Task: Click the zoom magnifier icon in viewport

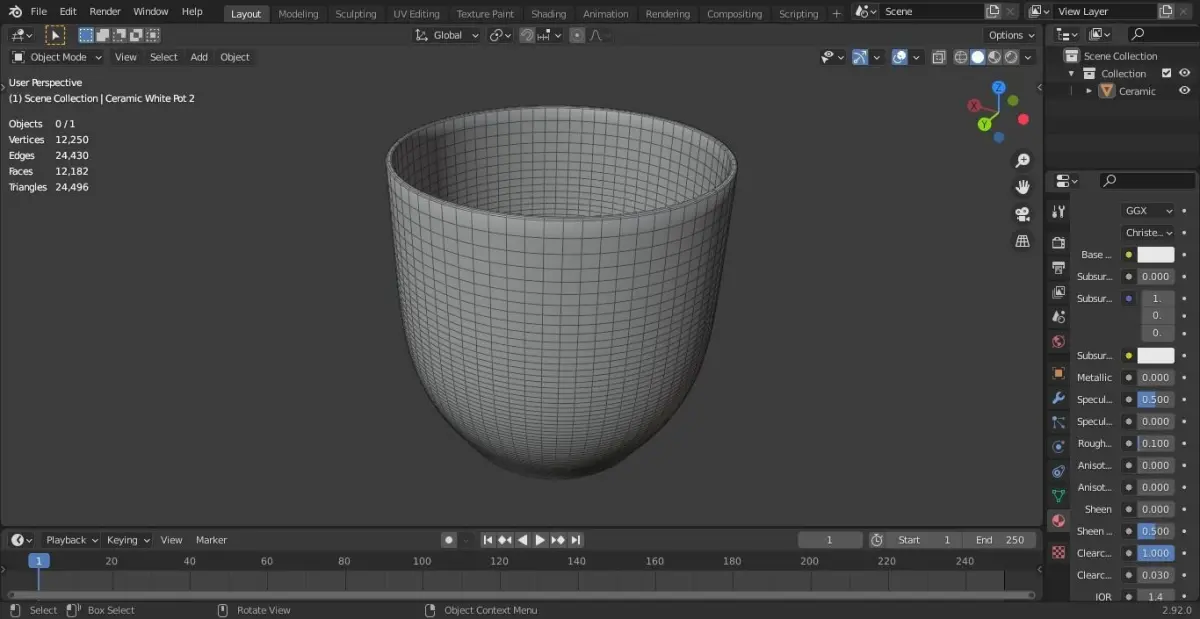Action: [x=1022, y=161]
